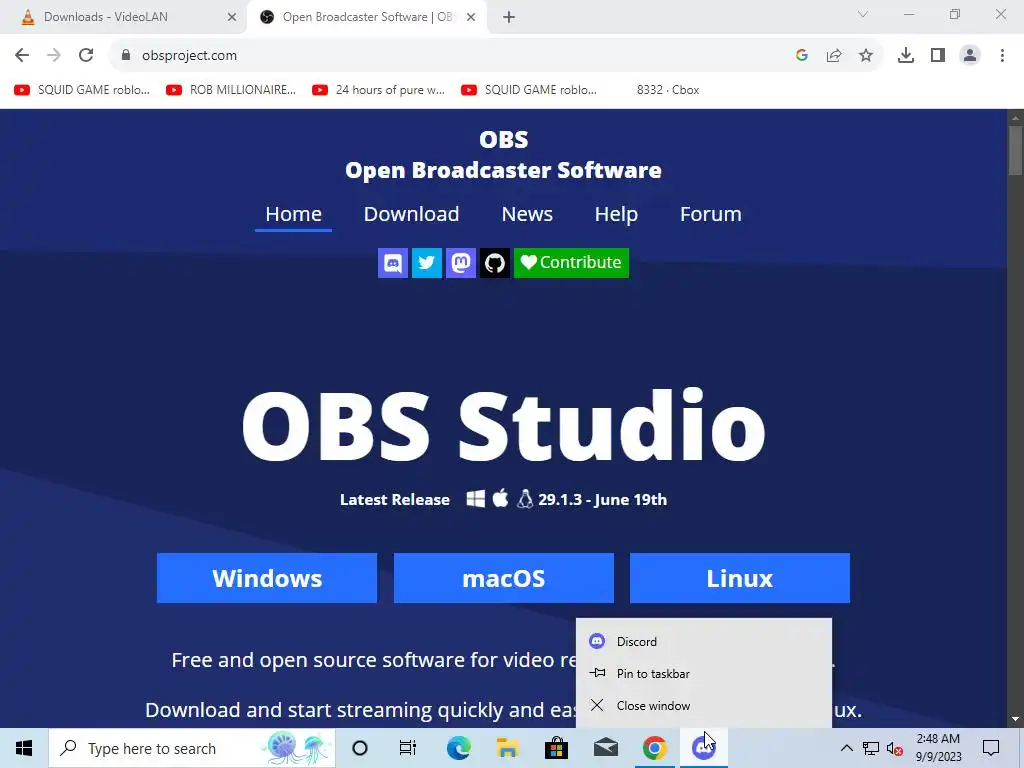This screenshot has width=1024, height=768.
Task: Switch to the Downloads - VideoLAN tab
Action: click(121, 17)
